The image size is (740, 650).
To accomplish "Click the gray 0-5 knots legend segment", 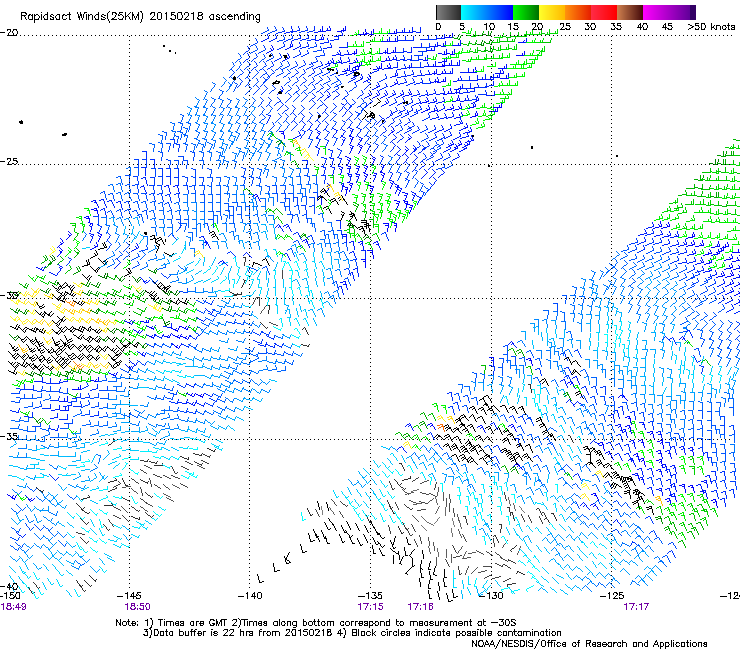I will (448, 12).
